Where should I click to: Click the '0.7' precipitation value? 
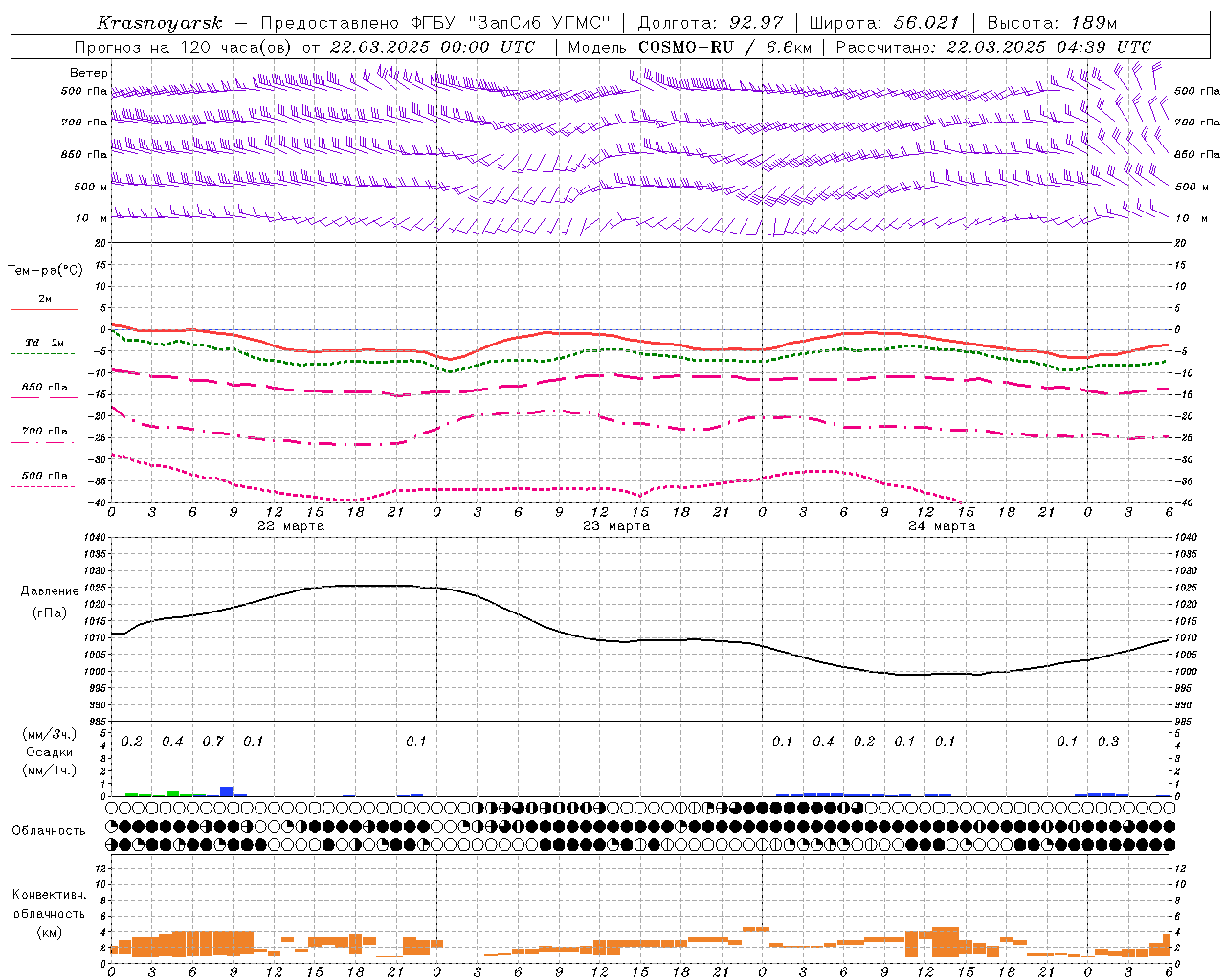point(212,742)
